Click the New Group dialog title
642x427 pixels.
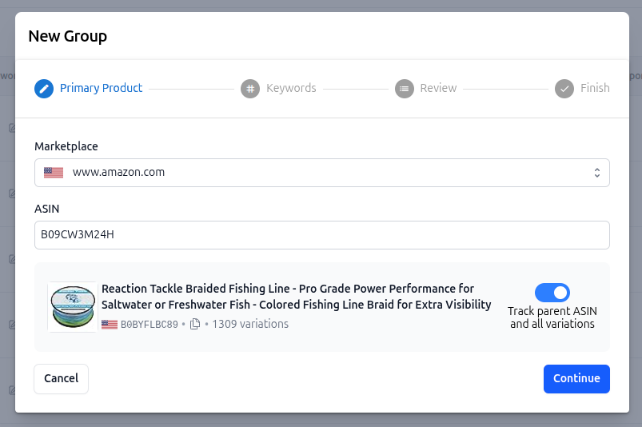click(68, 36)
